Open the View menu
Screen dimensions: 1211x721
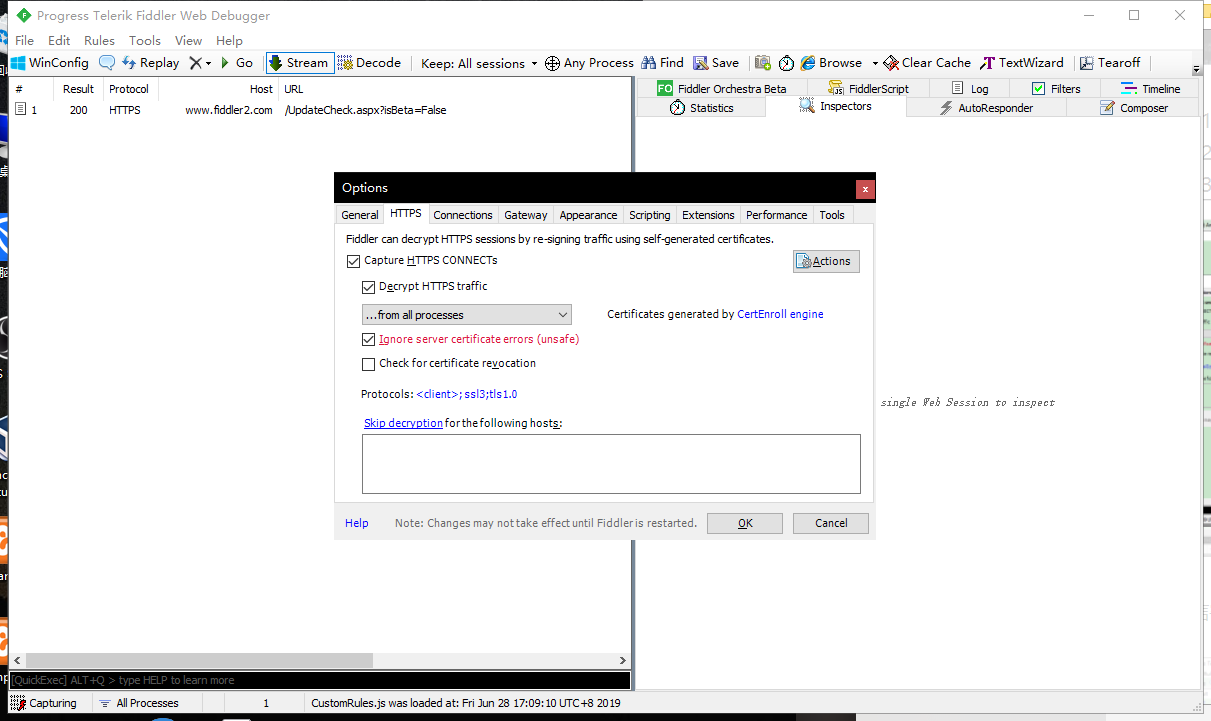tap(188, 40)
